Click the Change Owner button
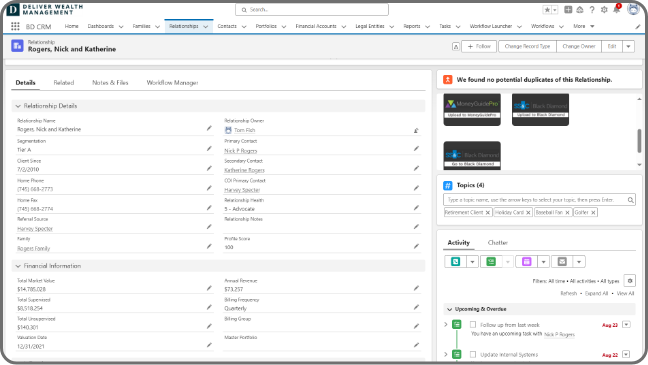Viewport: 648px width, 365px height. coord(579,47)
